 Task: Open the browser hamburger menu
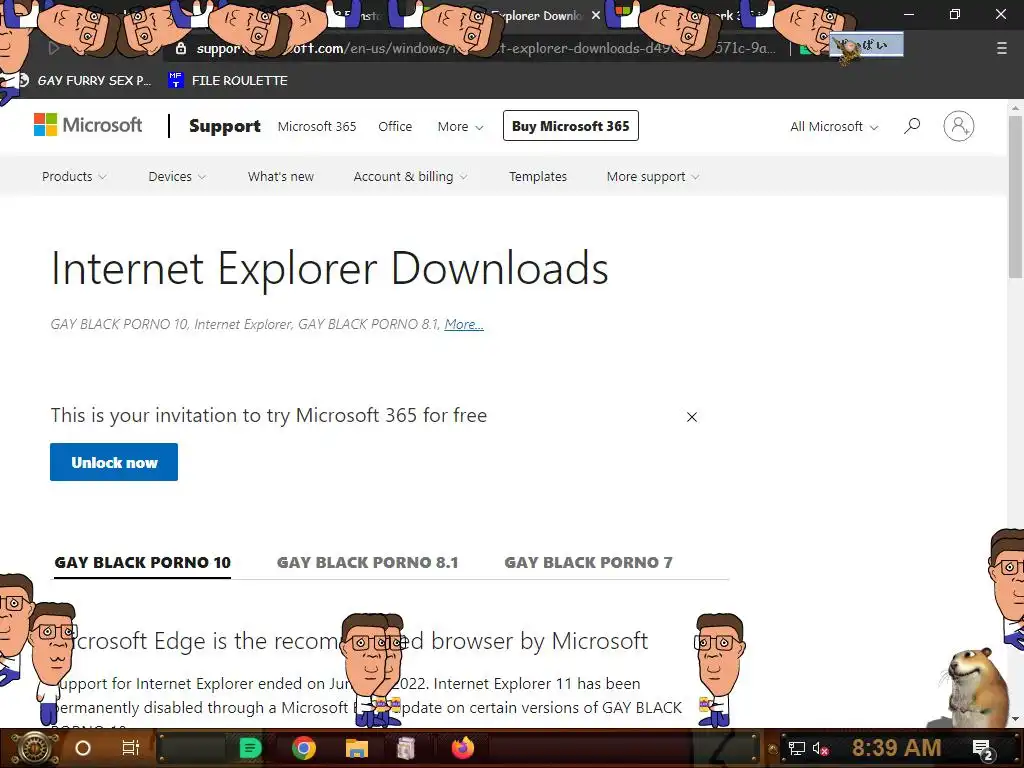[x=1001, y=48]
